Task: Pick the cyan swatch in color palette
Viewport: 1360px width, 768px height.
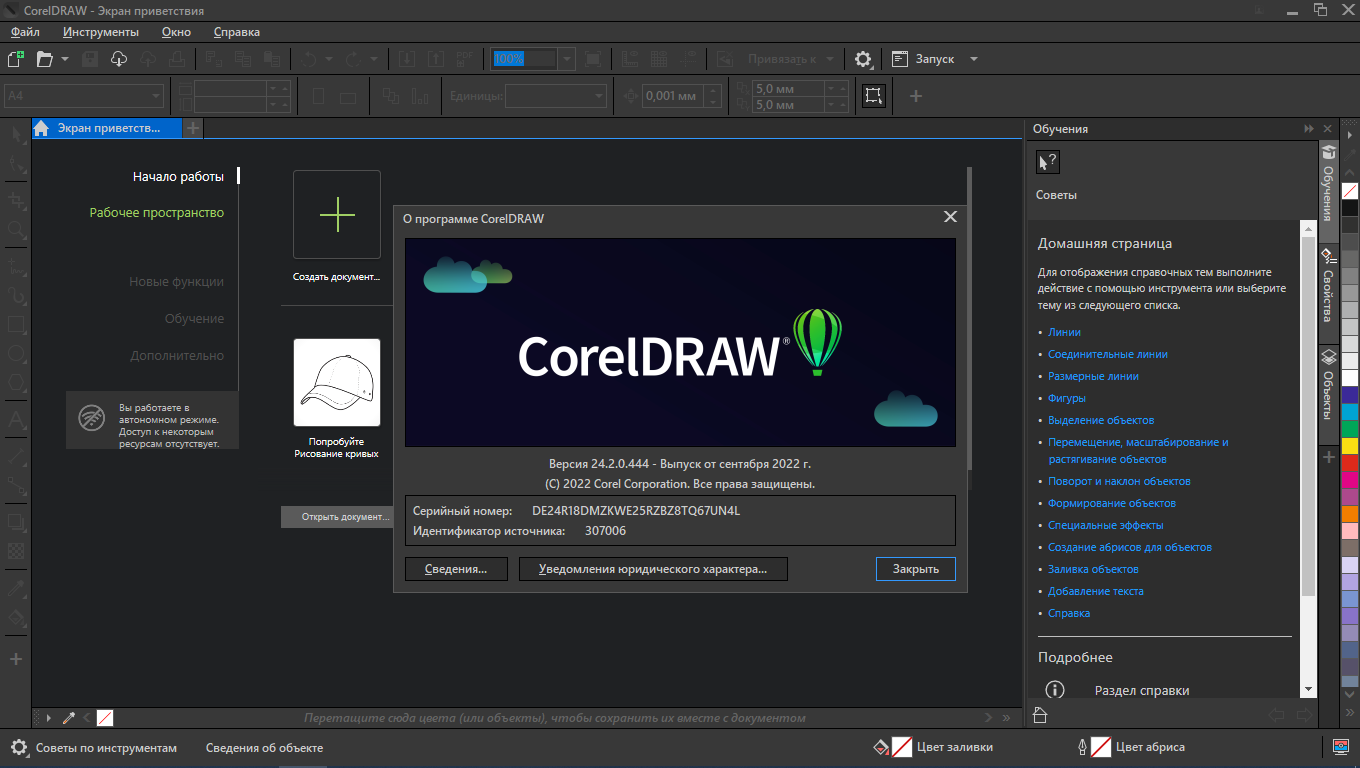Action: click(1350, 411)
